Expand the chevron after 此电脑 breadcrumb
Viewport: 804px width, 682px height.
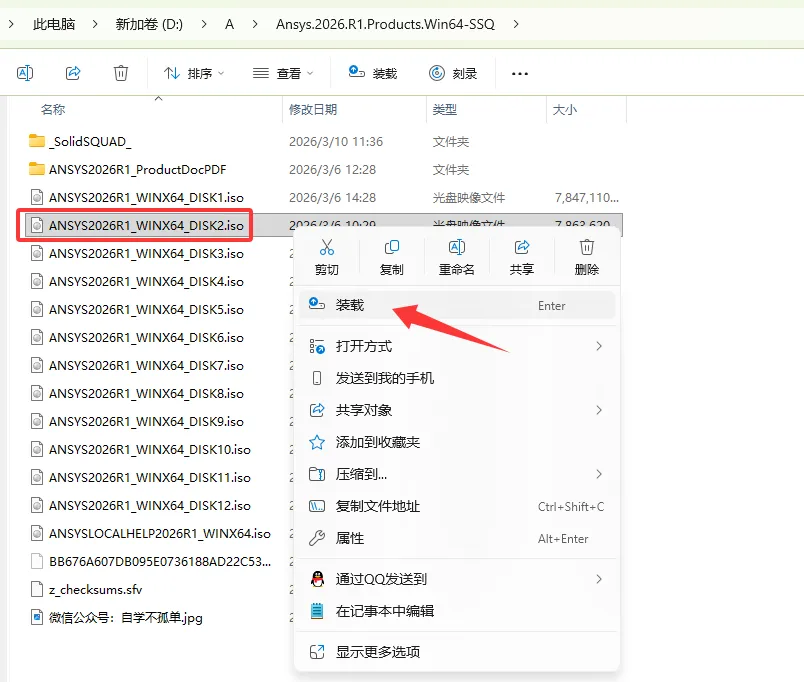click(x=95, y=24)
